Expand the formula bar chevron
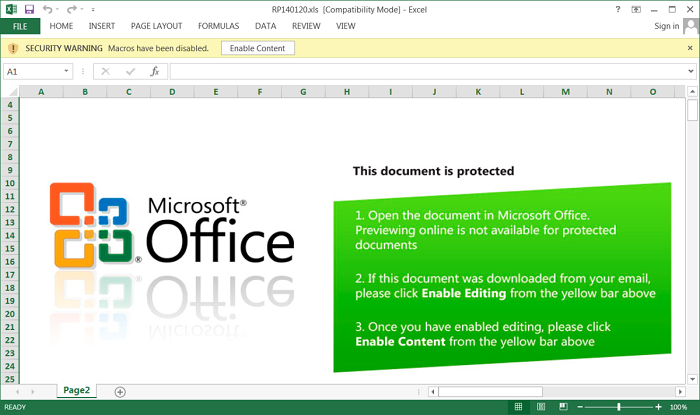The height and width of the screenshot is (415, 700). 691,71
